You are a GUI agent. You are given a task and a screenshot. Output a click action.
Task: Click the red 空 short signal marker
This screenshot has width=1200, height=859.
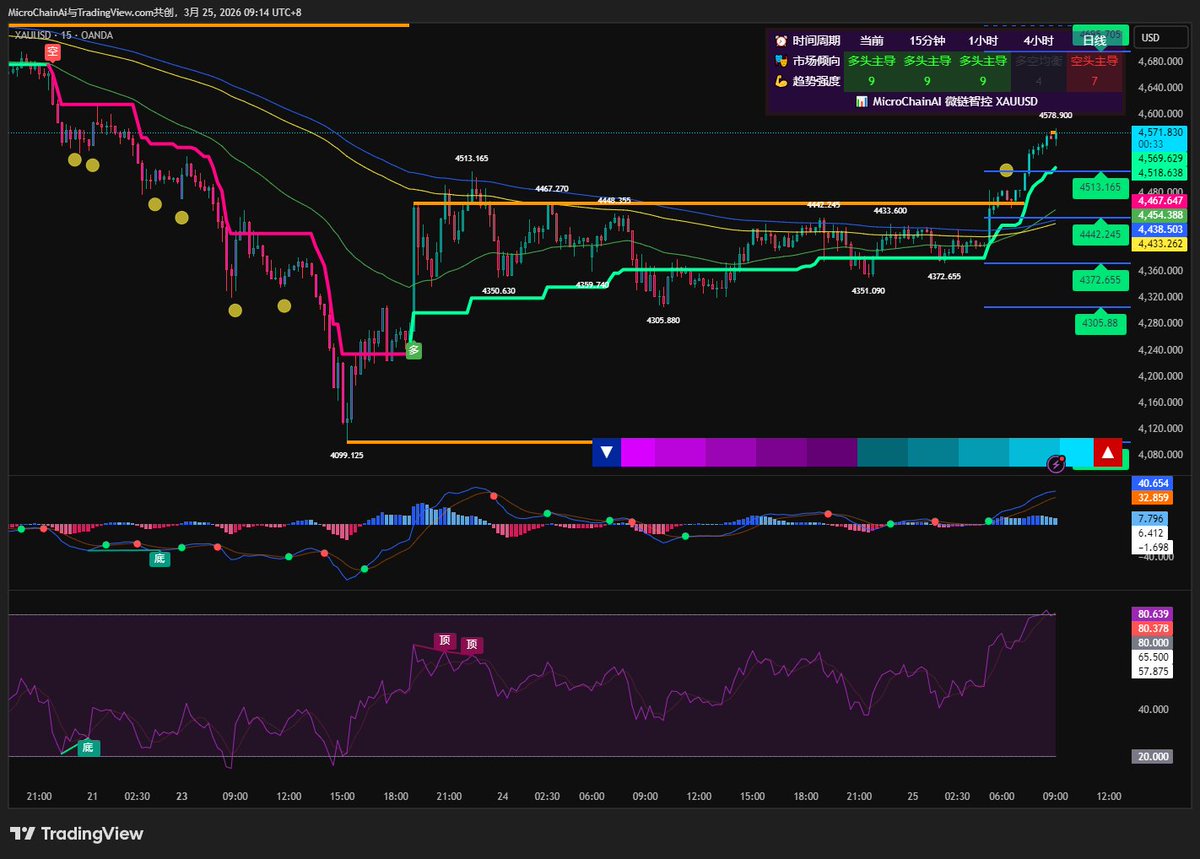(x=52, y=53)
